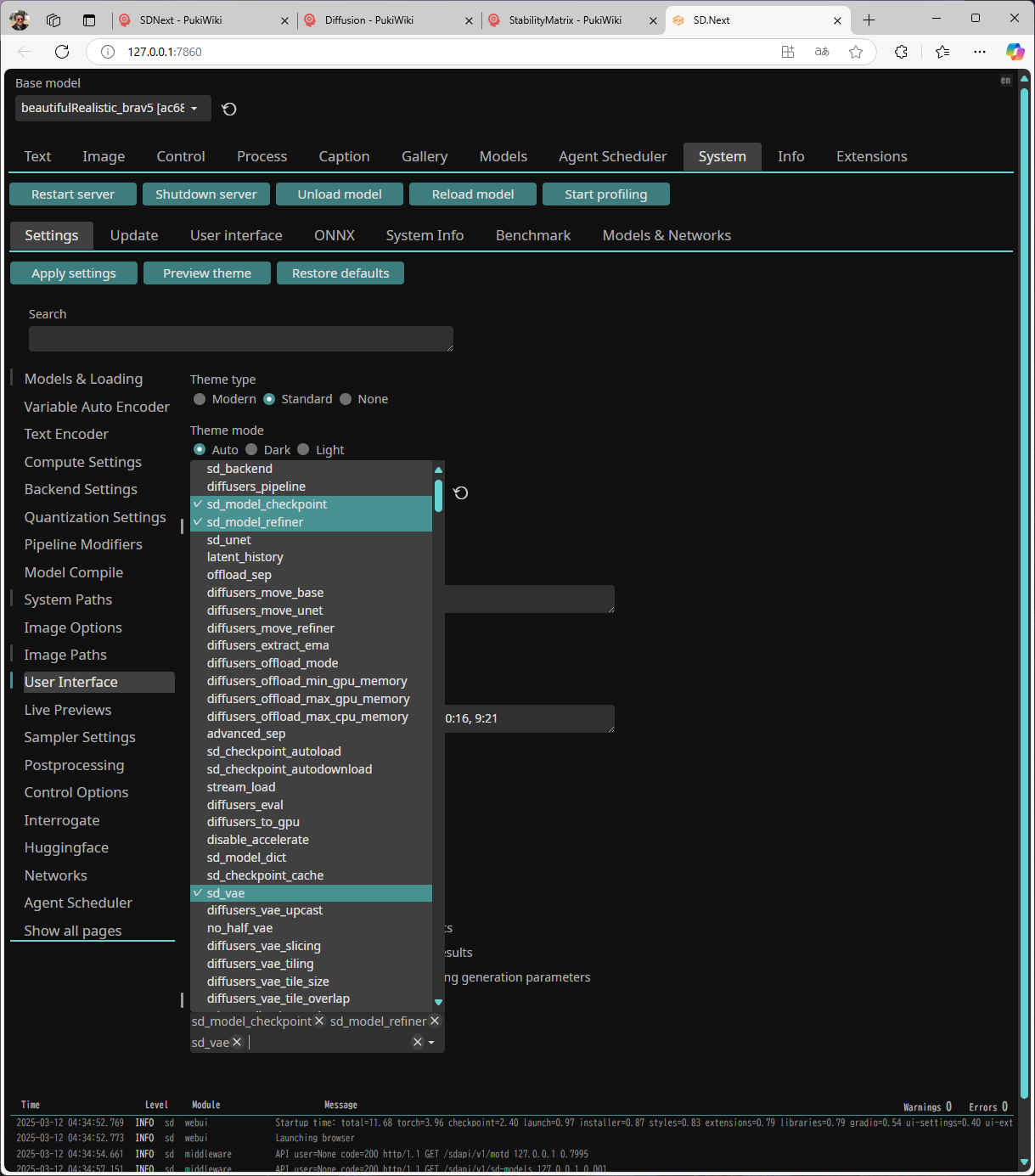Clear all selected quicksettings items

(x=417, y=1042)
